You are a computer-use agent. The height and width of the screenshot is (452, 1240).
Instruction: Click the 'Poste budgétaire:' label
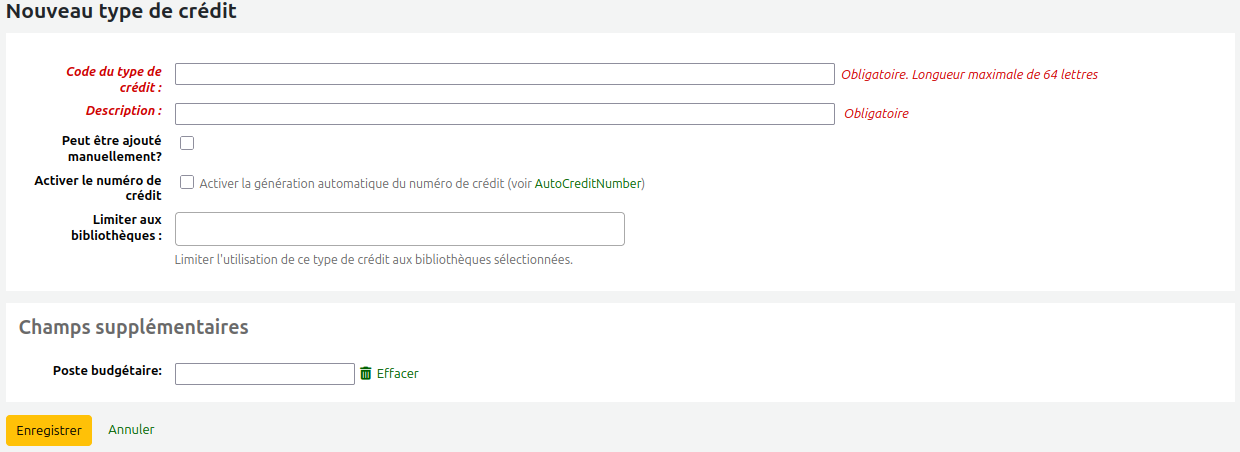click(107, 371)
